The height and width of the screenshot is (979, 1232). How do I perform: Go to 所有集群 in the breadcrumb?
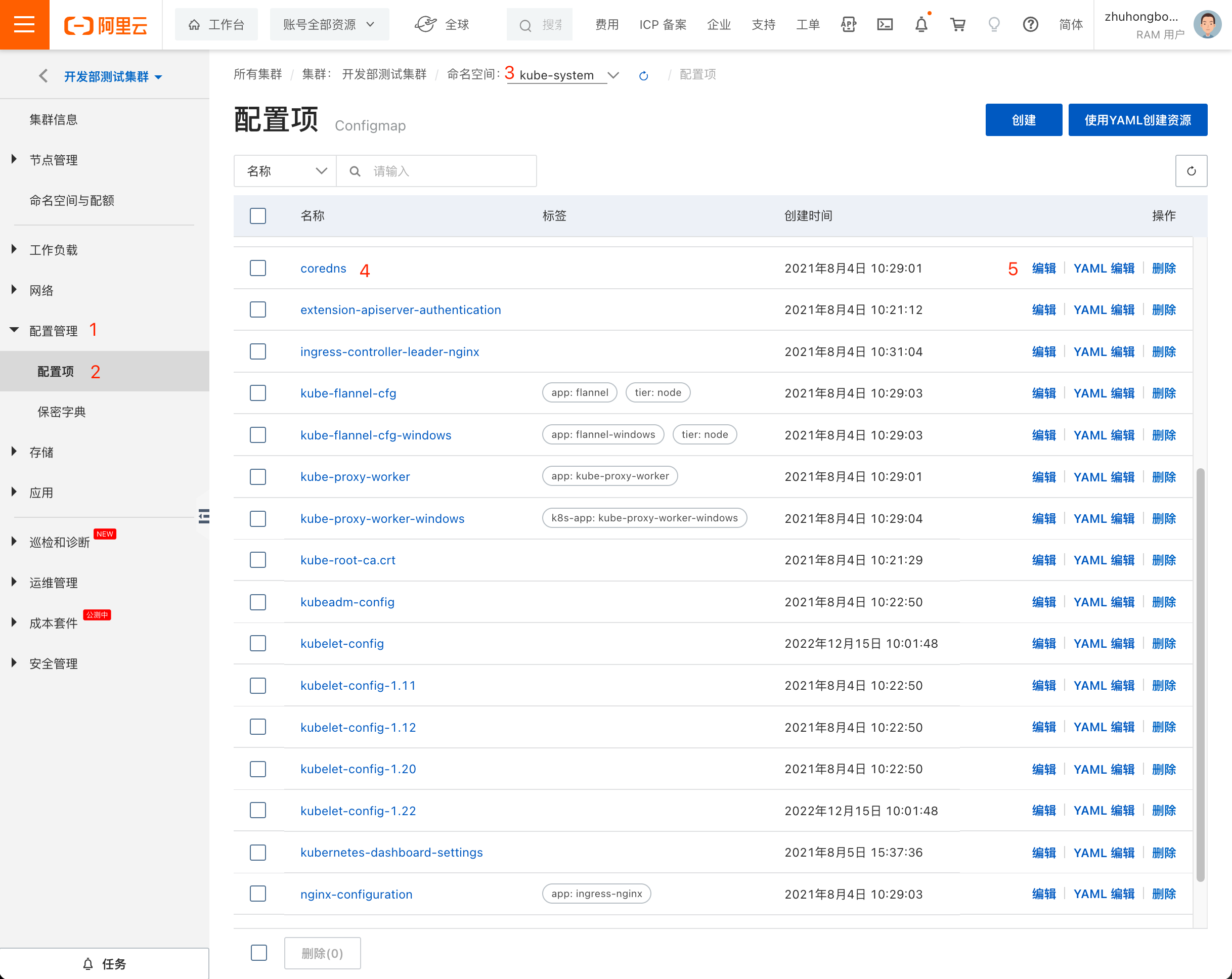coord(258,74)
